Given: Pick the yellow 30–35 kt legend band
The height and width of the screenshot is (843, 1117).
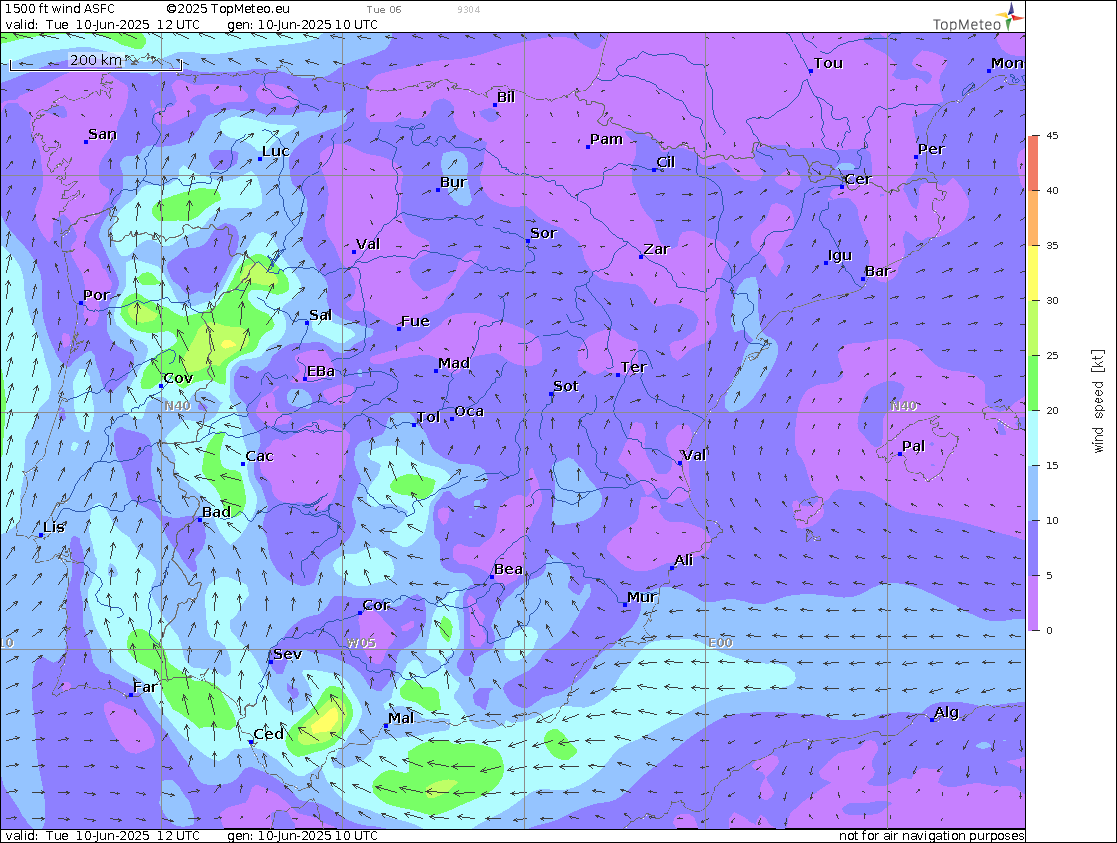Looking at the screenshot, I should pos(1034,272).
